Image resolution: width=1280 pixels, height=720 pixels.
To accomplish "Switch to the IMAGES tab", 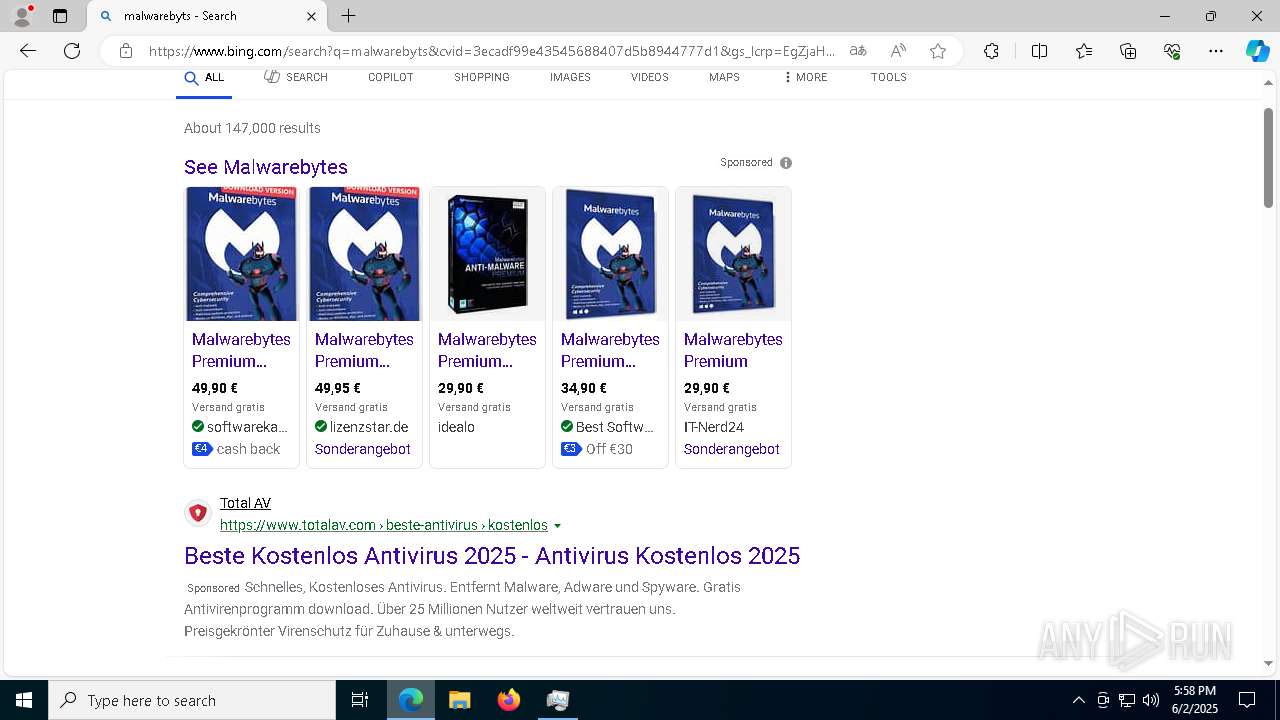I will (x=570, y=77).
